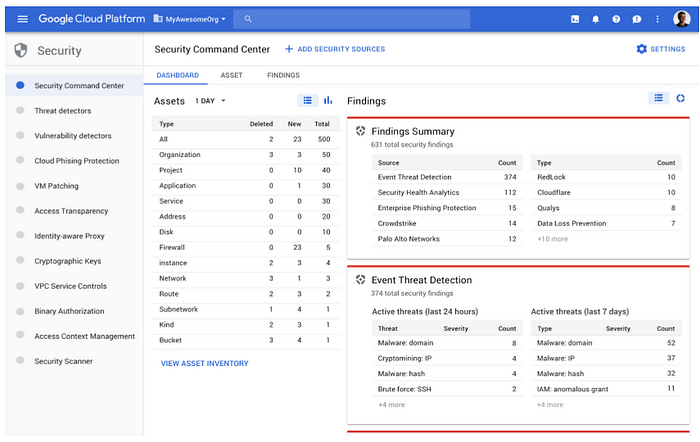Select VM Patching sidebar radio
The image size is (700, 442).
tap(20, 186)
